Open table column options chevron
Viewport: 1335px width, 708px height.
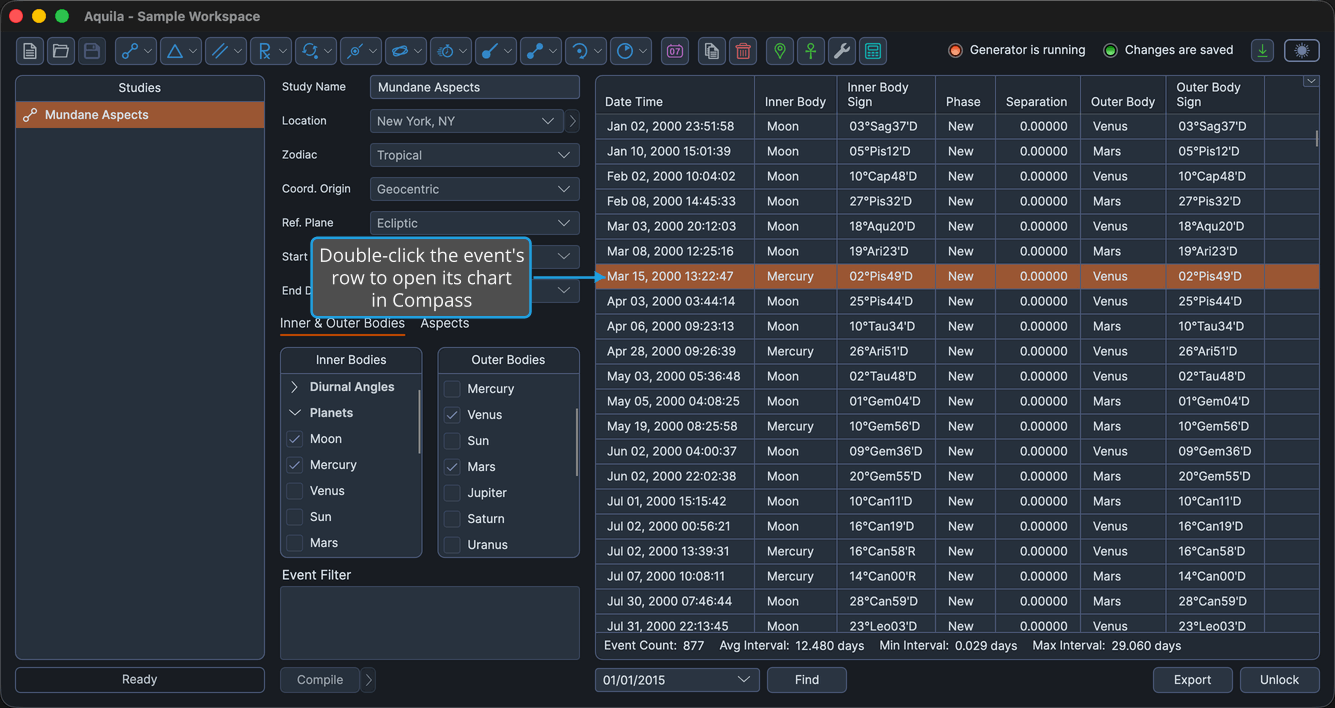[1311, 82]
